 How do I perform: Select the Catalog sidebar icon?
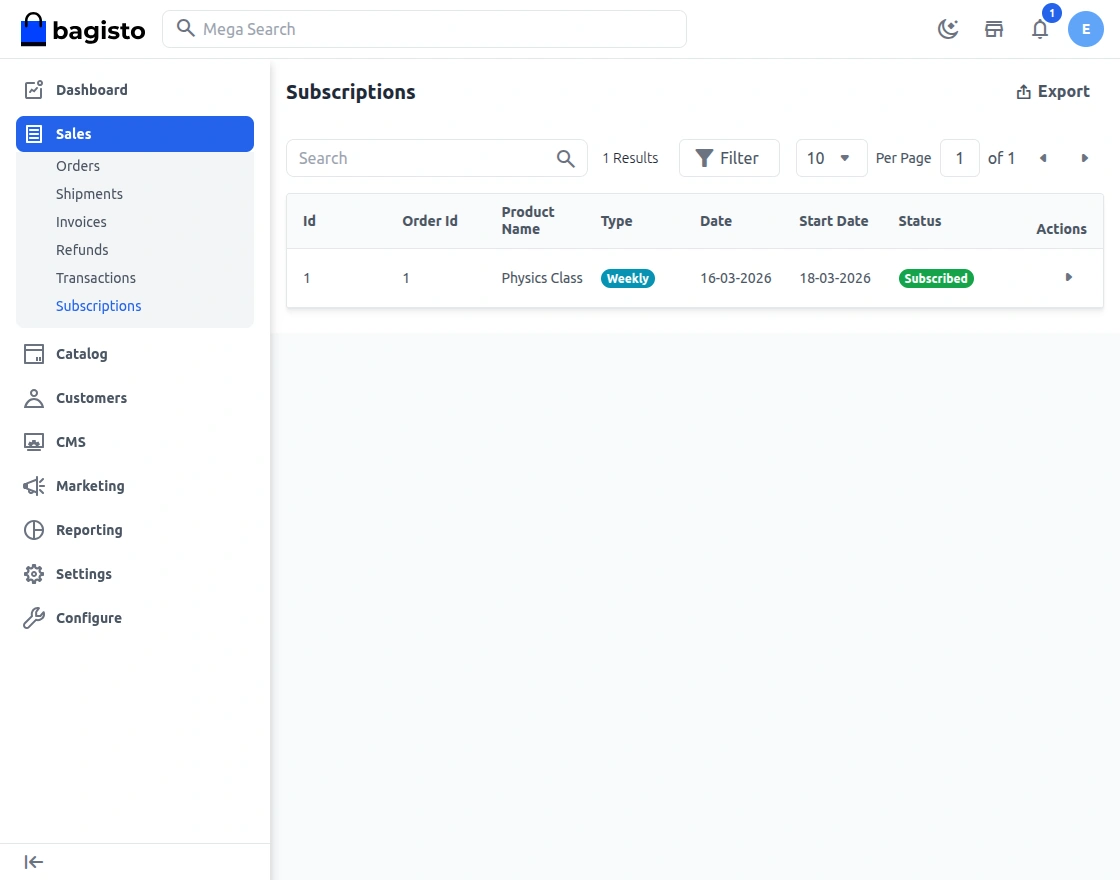33,354
